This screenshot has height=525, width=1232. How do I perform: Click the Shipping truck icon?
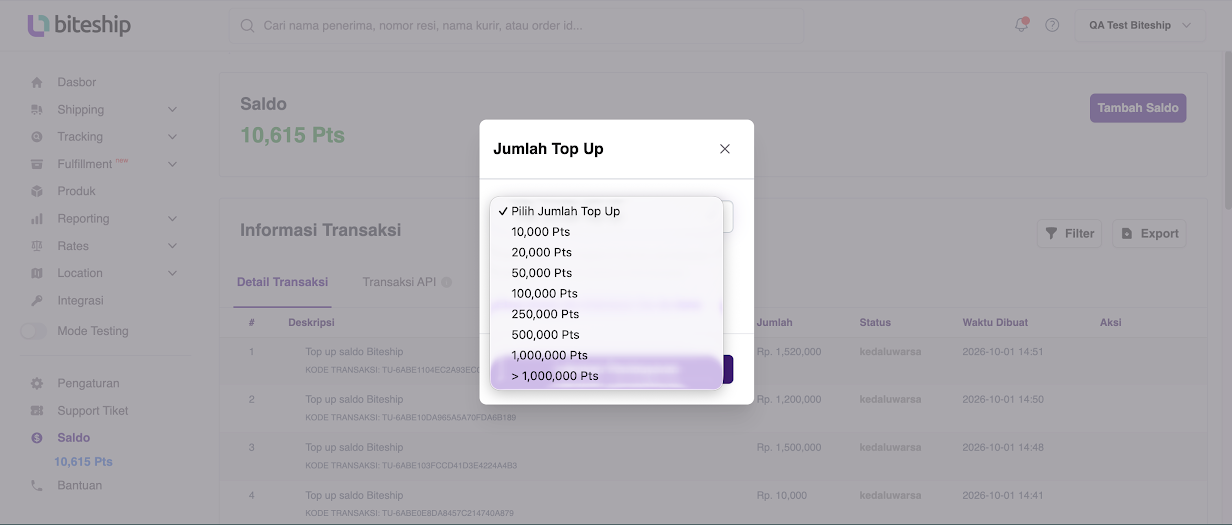click(37, 109)
